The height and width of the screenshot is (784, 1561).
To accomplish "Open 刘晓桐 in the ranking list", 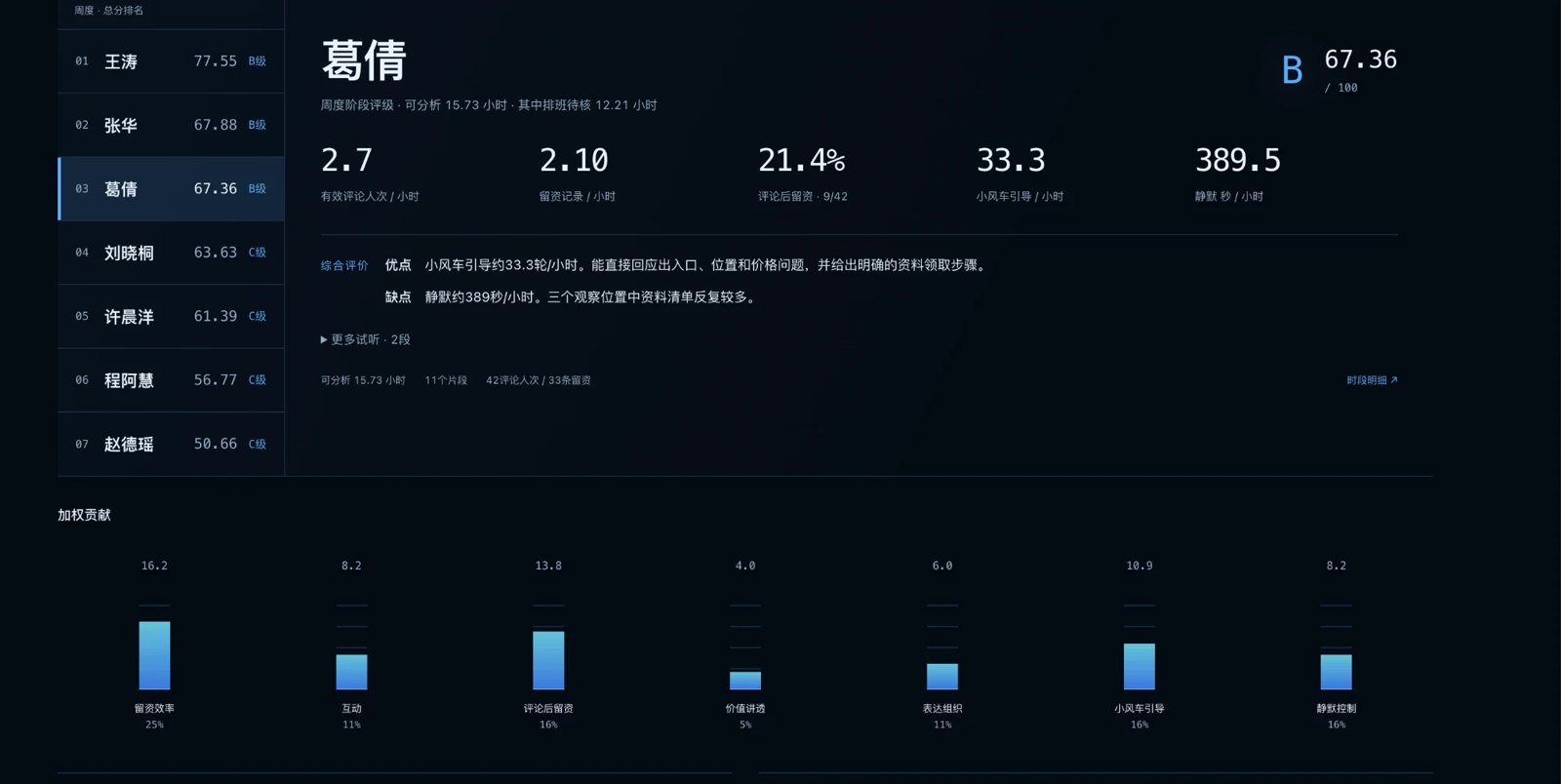I will (171, 253).
